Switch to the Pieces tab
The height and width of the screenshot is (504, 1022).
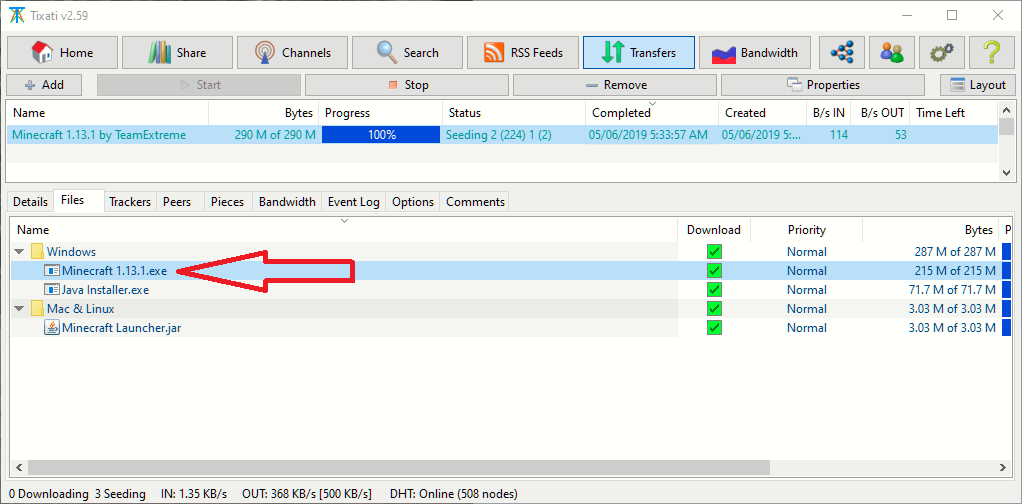[227, 202]
